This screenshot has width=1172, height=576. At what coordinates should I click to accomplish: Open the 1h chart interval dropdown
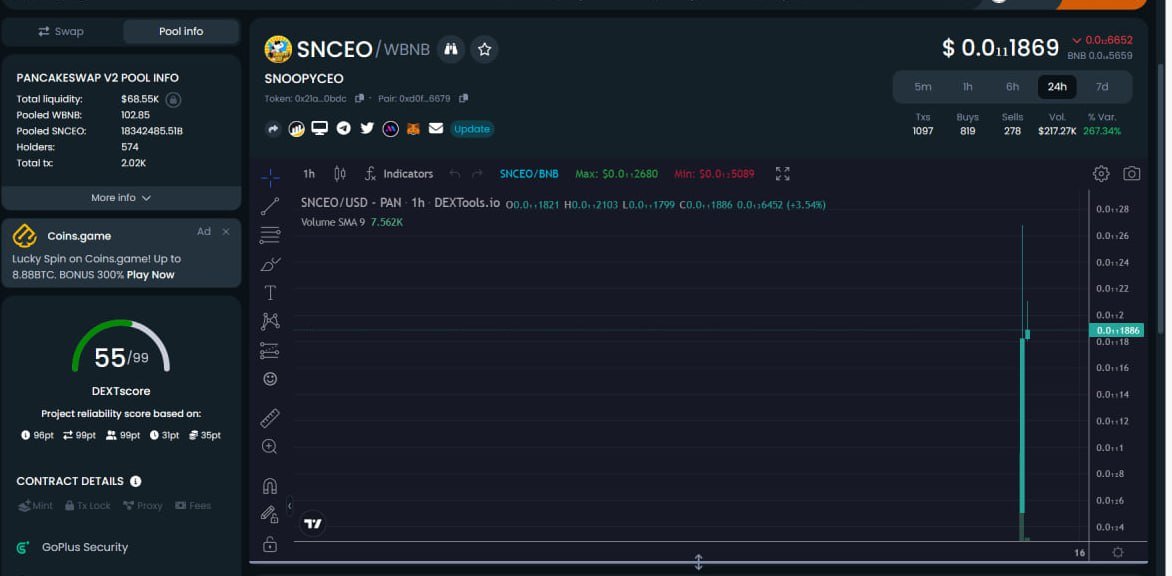309,174
